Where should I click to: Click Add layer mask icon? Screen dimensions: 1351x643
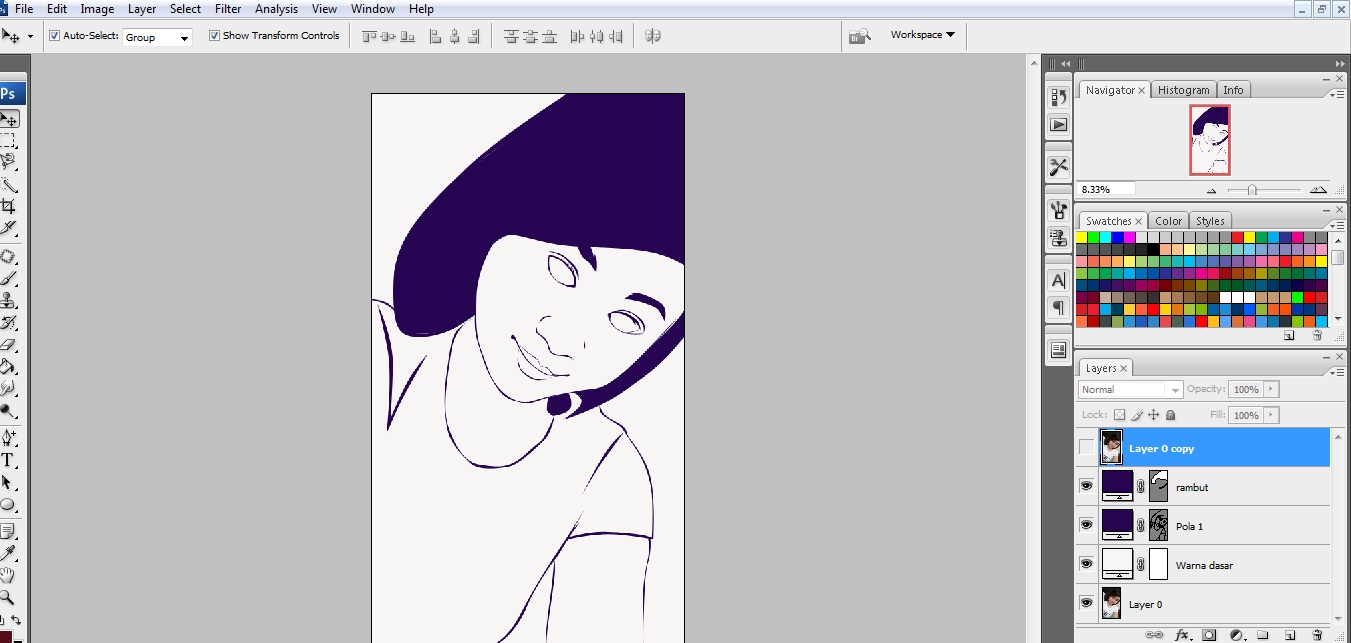pos(1209,634)
